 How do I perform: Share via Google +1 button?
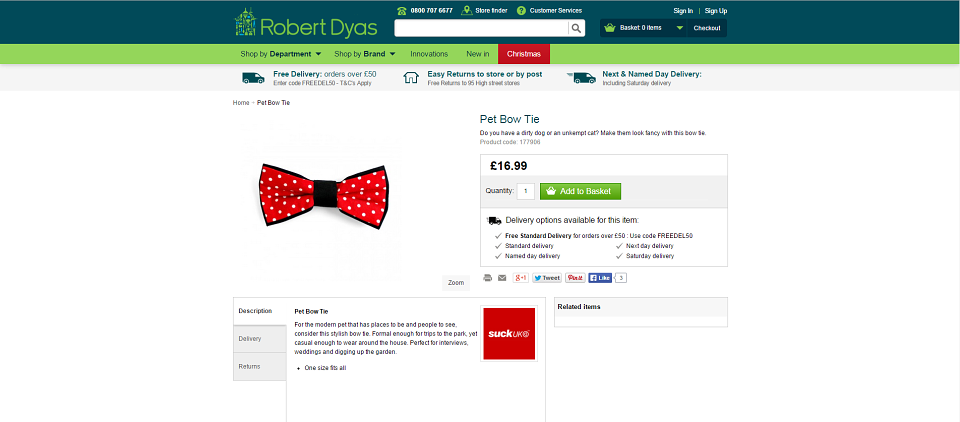pos(521,278)
